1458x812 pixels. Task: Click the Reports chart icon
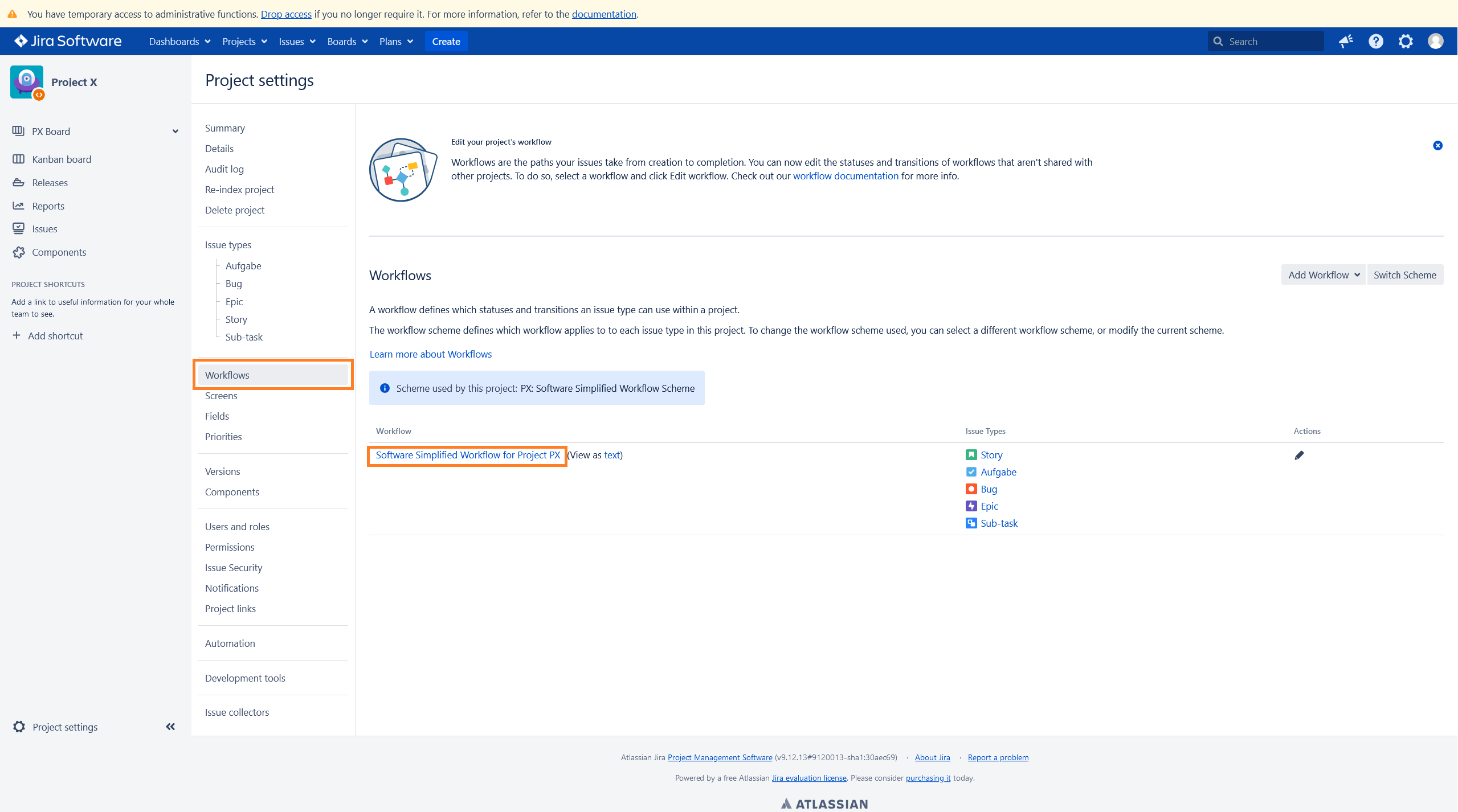coord(18,206)
